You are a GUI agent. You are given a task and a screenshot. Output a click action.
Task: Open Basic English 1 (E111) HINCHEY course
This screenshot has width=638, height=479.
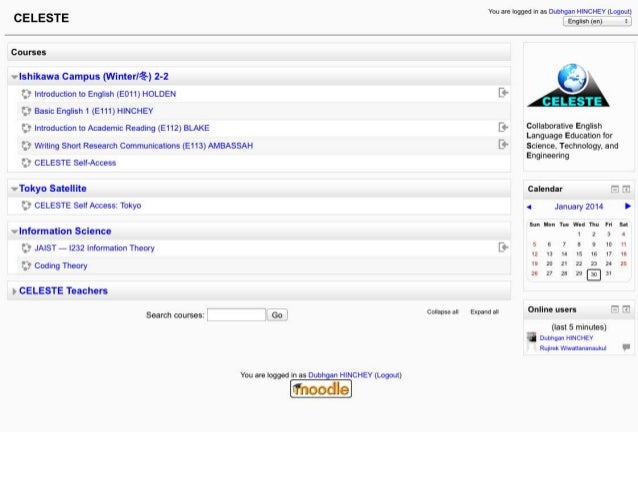pos(94,111)
